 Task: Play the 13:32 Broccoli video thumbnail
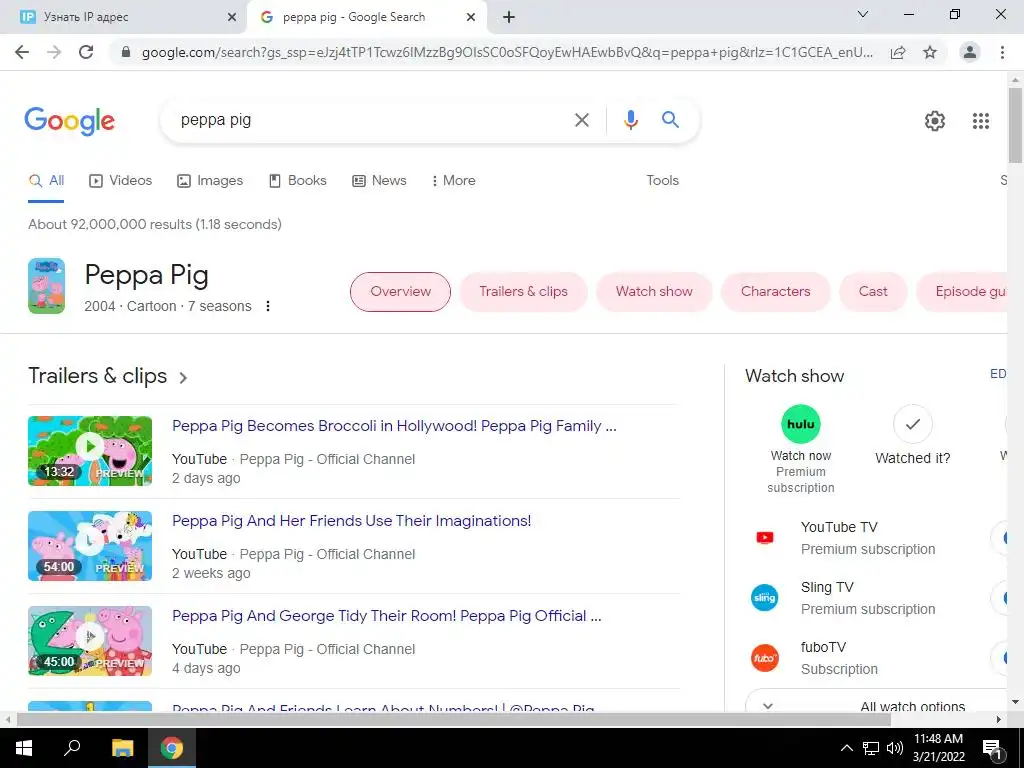tap(90, 451)
